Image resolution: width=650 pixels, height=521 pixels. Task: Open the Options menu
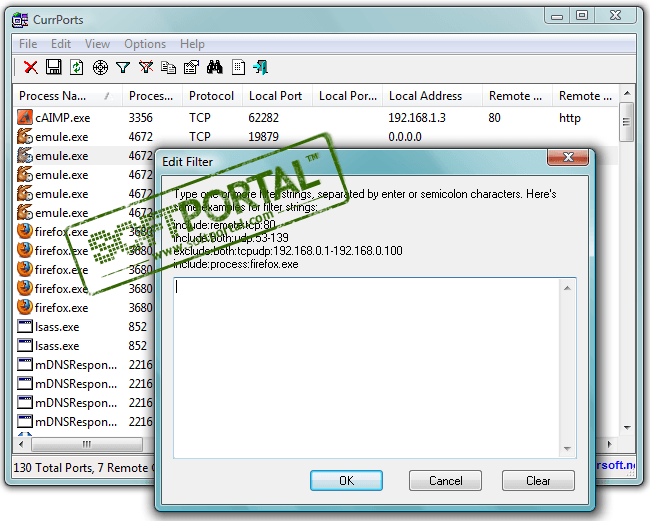coord(145,44)
